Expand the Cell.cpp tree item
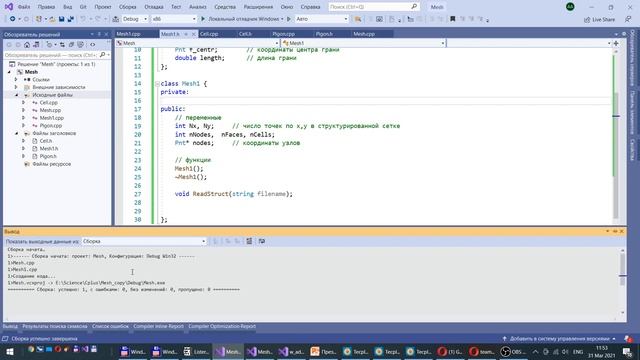Viewport: 640px width, 360px height. [23, 103]
